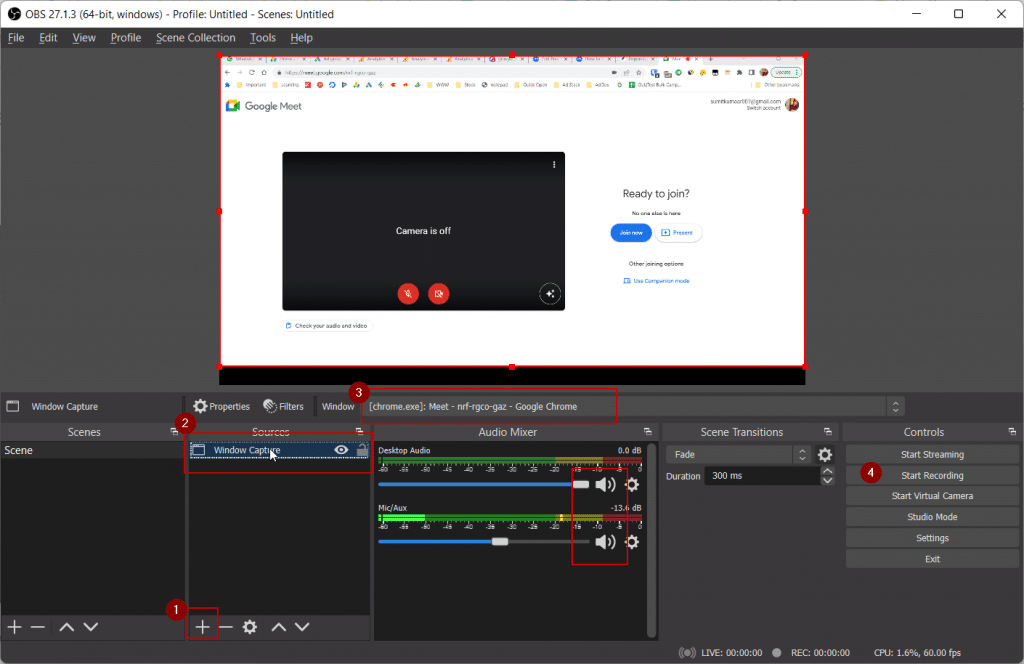Add a new source with the plus button

tap(202, 627)
